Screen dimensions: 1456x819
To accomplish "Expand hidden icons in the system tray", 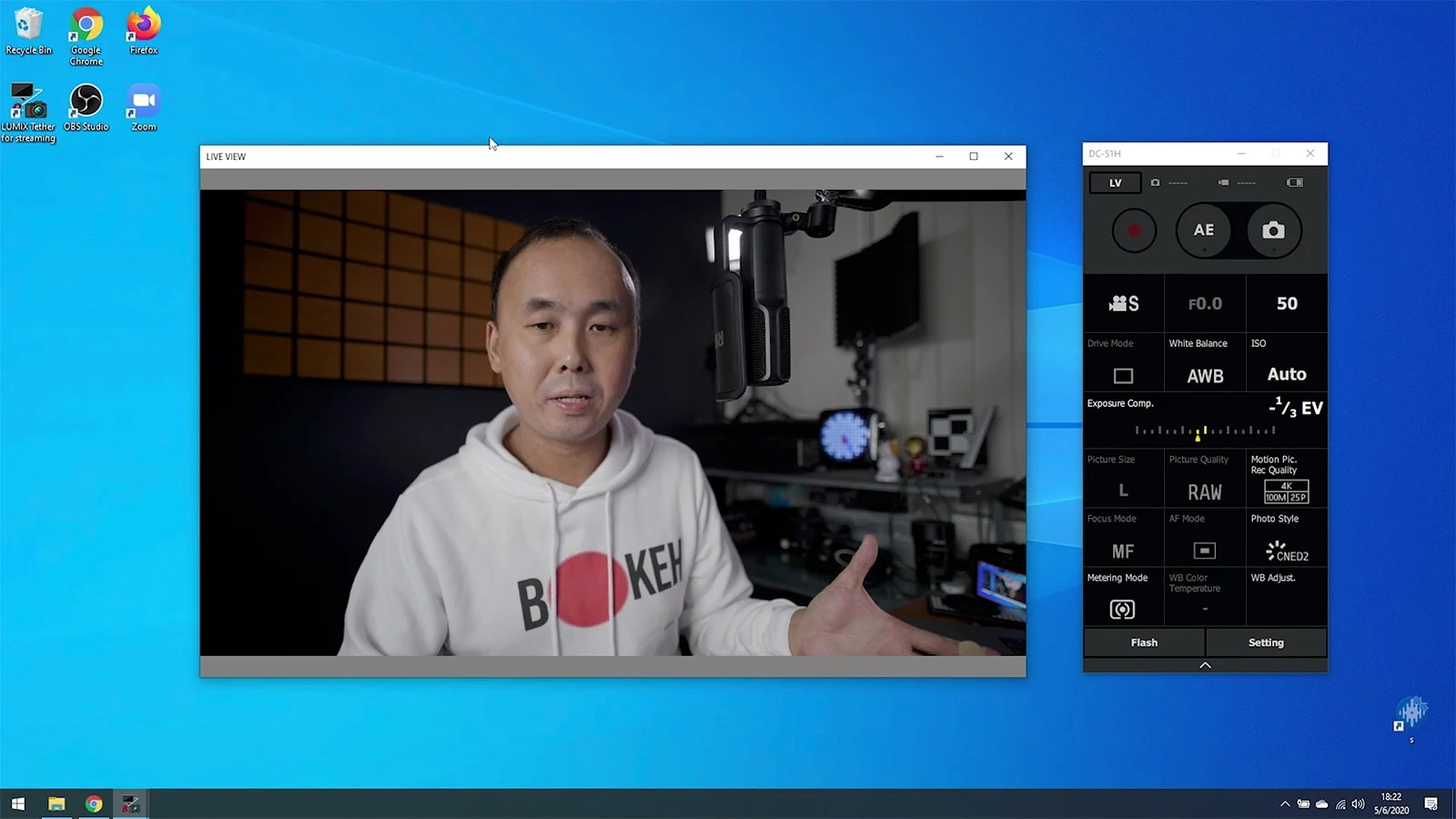I will click(1286, 804).
